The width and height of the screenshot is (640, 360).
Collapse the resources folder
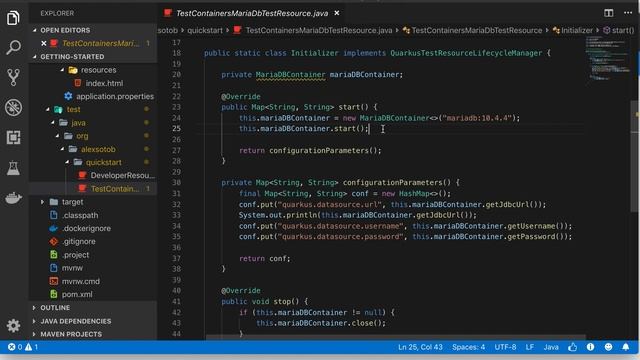pos(62,70)
